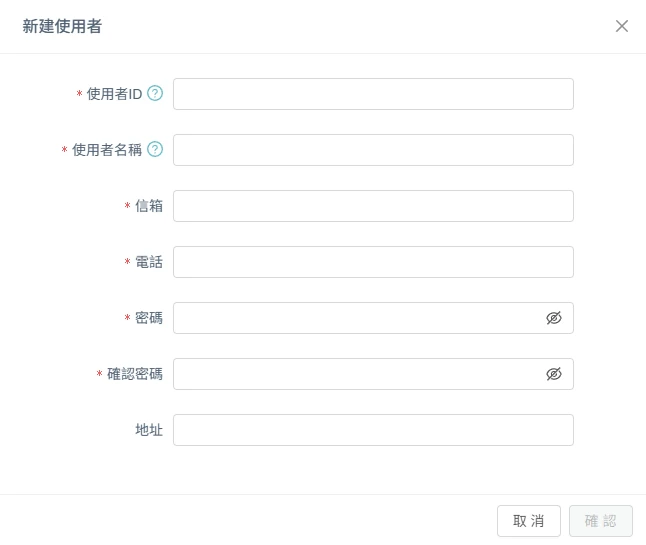Click the help icon beside 使用者ID
646x545 pixels.
point(155,94)
